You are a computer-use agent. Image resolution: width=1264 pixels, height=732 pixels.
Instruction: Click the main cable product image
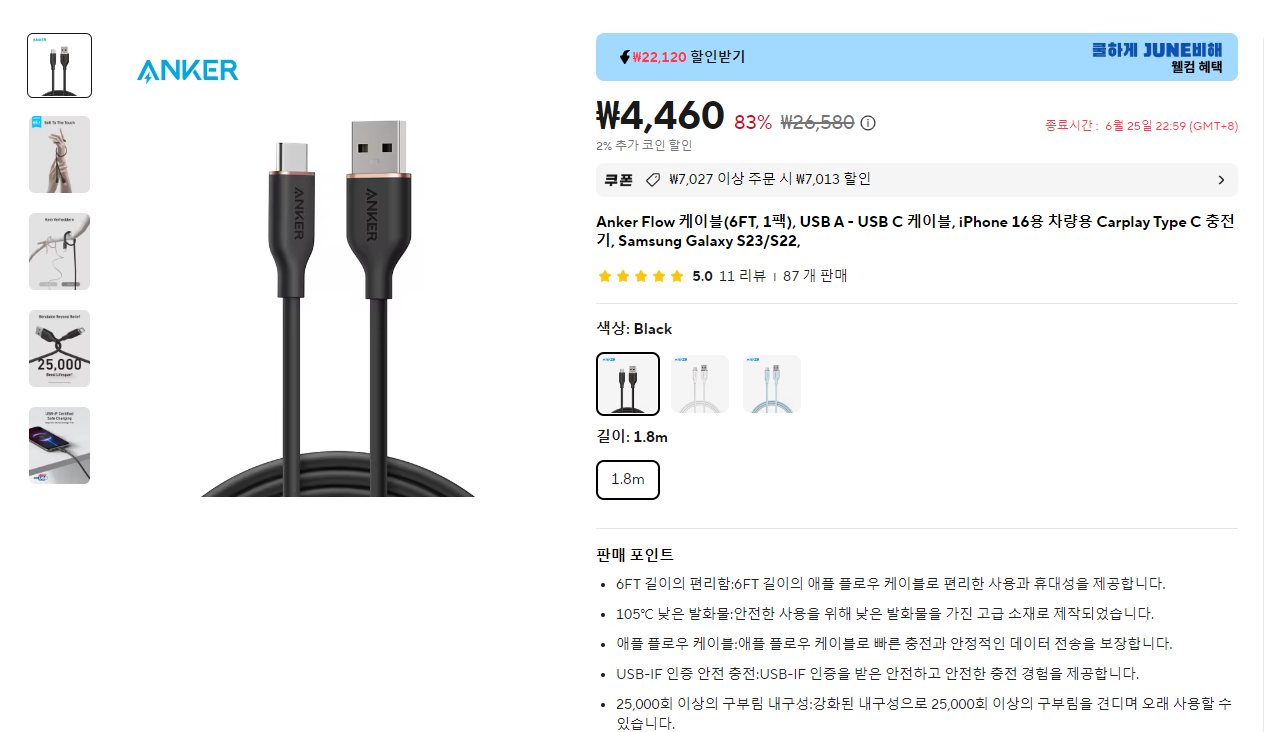pyautogui.click(x=338, y=306)
